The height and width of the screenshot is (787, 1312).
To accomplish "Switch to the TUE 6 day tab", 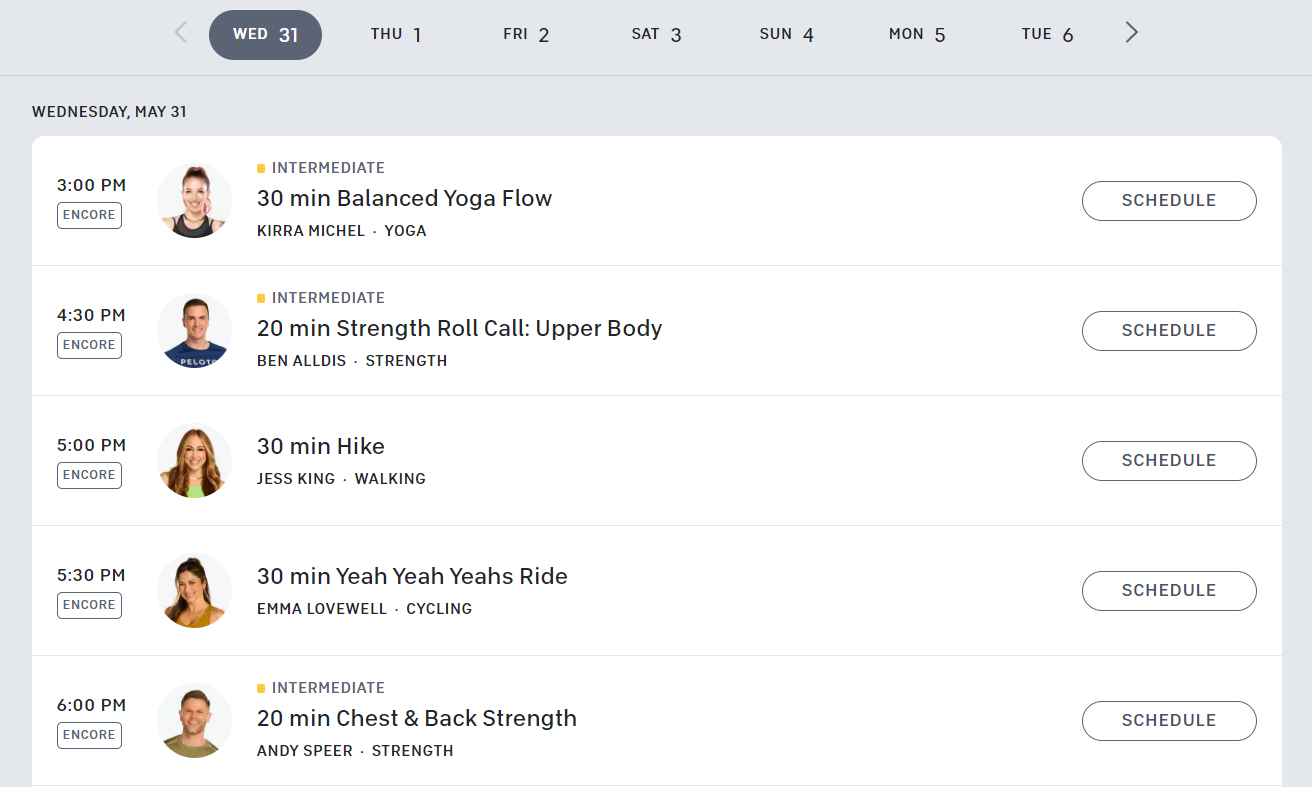I will [1047, 33].
